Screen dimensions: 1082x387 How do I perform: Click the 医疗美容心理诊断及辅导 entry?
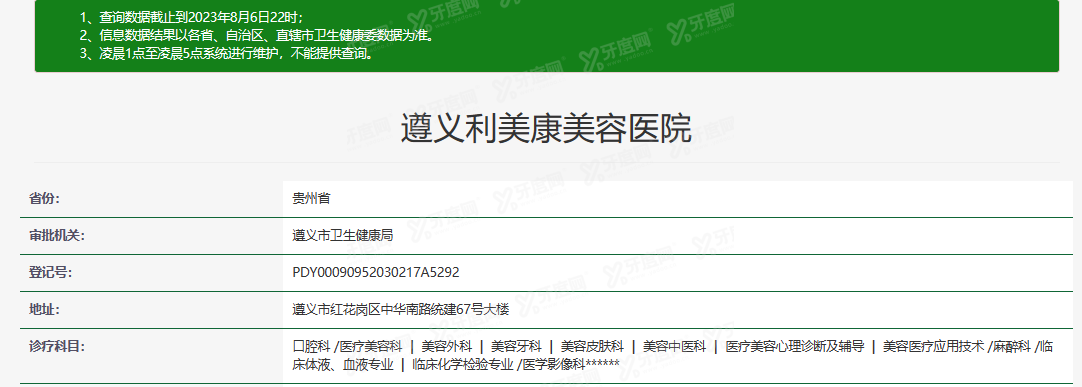795,346
